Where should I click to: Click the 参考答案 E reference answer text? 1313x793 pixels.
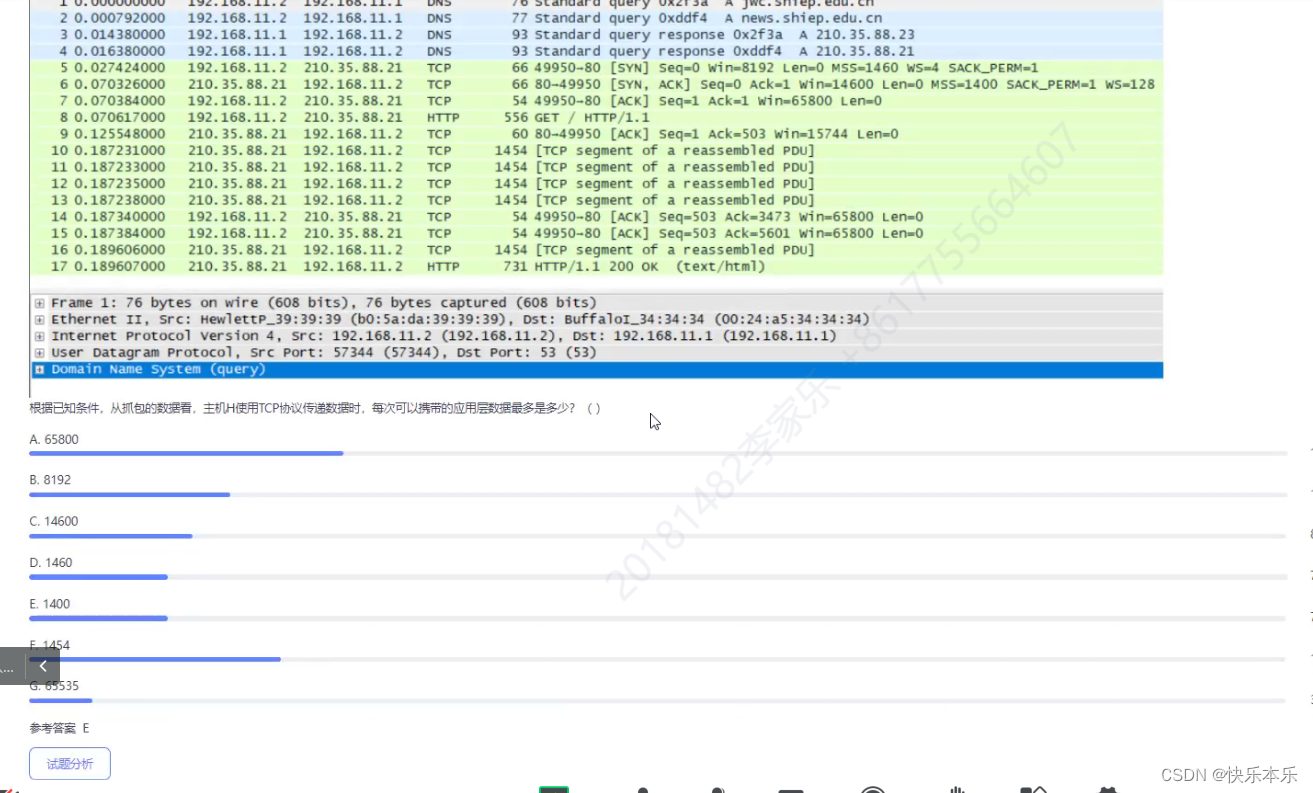[x=59, y=728]
